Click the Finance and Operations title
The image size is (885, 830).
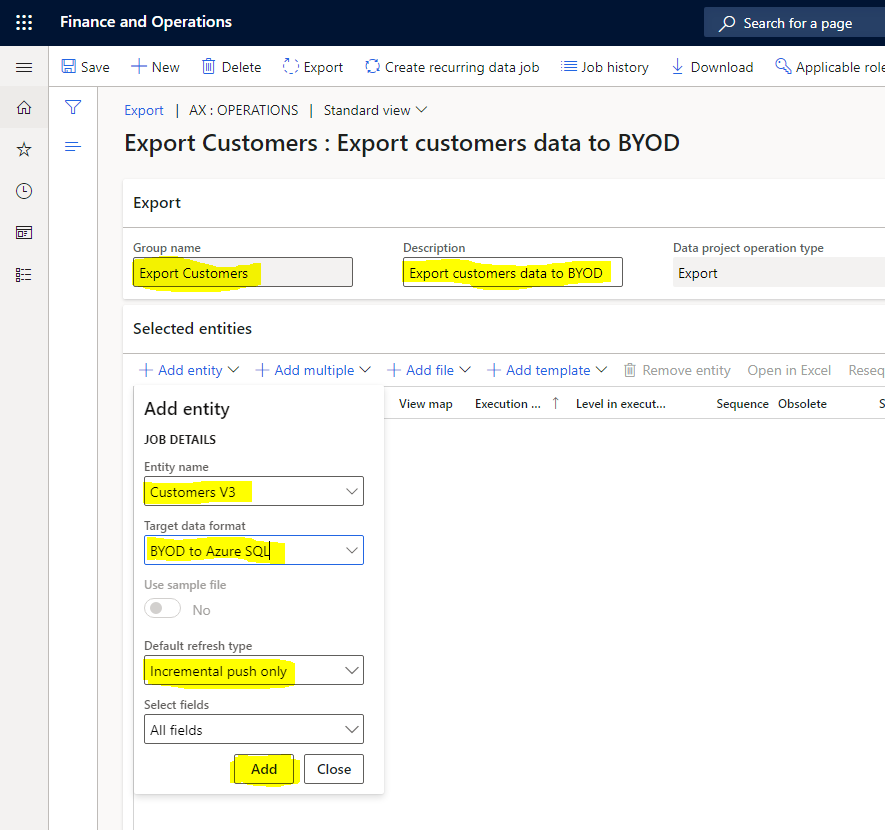tap(146, 22)
